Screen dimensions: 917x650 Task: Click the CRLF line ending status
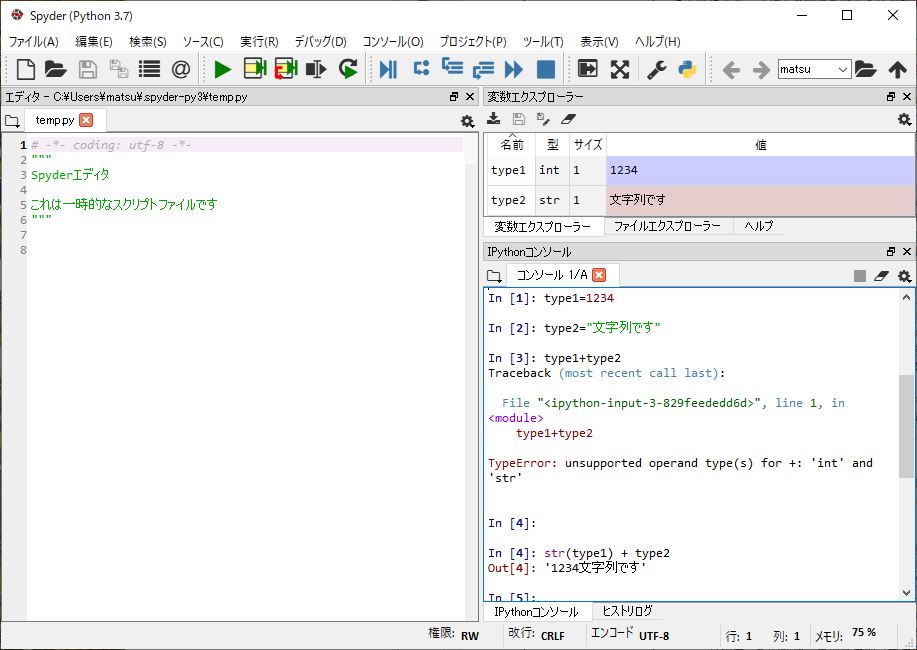(553, 636)
